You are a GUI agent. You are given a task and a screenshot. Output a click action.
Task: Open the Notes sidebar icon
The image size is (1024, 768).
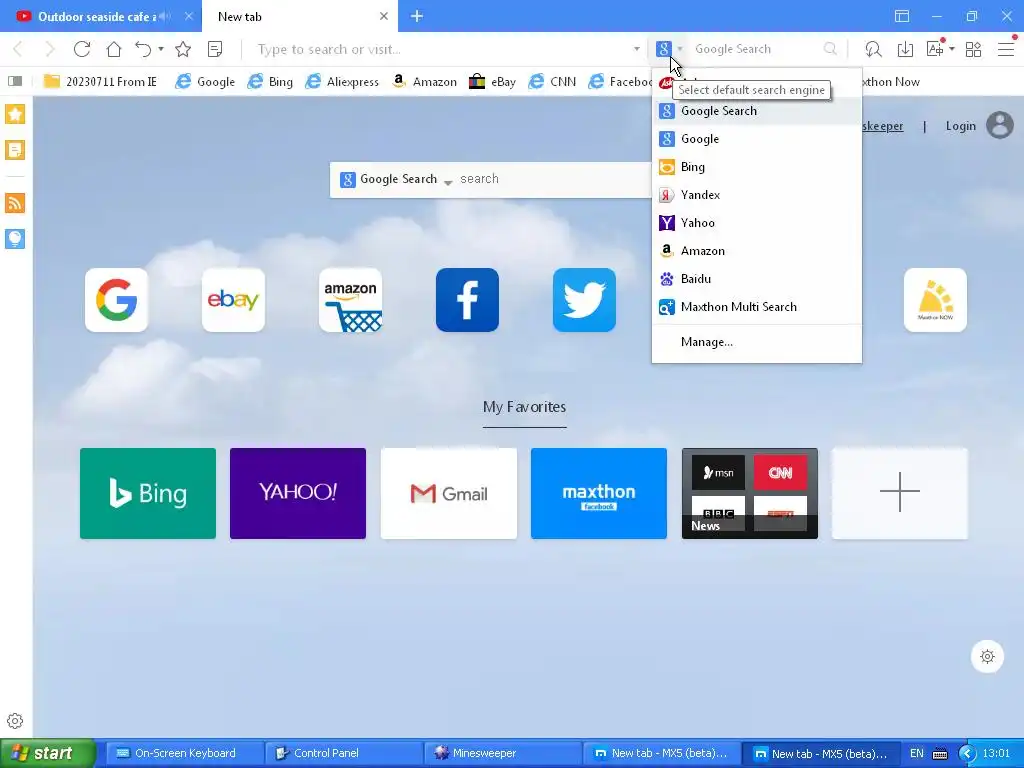[x=15, y=150]
